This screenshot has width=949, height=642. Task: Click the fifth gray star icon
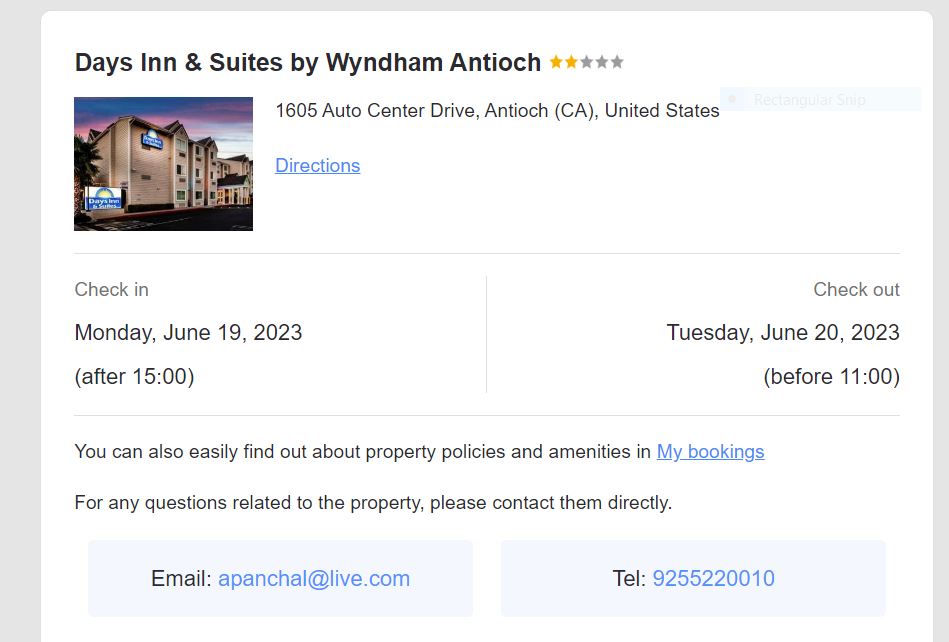pyautogui.click(x=617, y=61)
